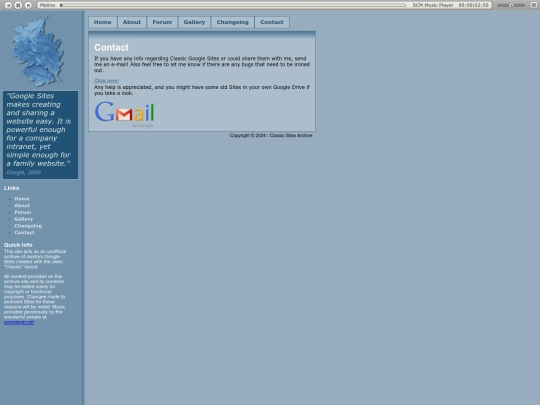Image resolution: width=540 pixels, height=405 pixels.
Task: Open the Contact tab in top navigation
Action: coord(272,22)
